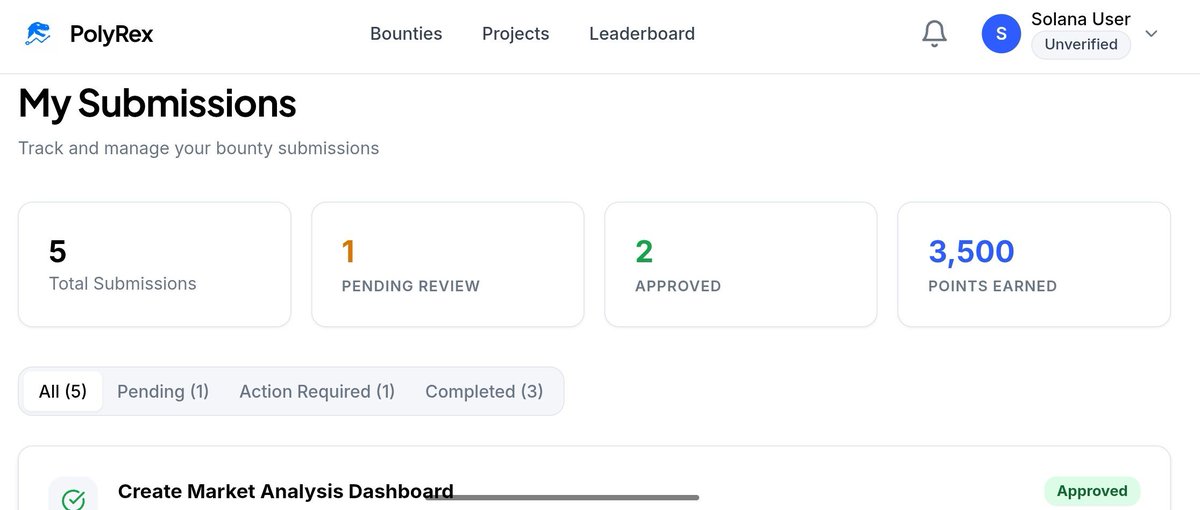Select the All (5) tab
Viewport: 1200px width, 510px height.
(63, 391)
